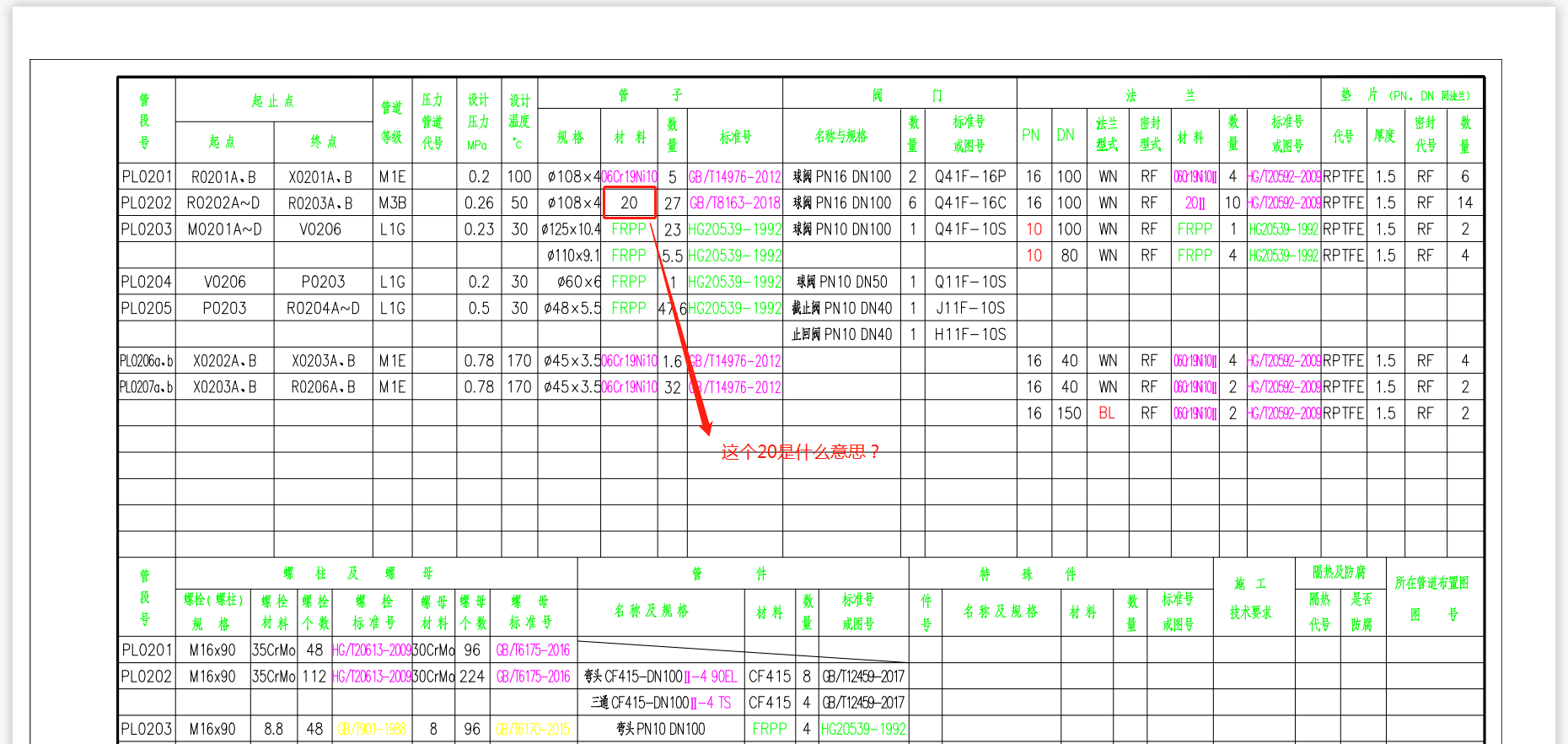Click the pipe quantity value 23
The height and width of the screenshot is (744, 1568).
click(672, 229)
